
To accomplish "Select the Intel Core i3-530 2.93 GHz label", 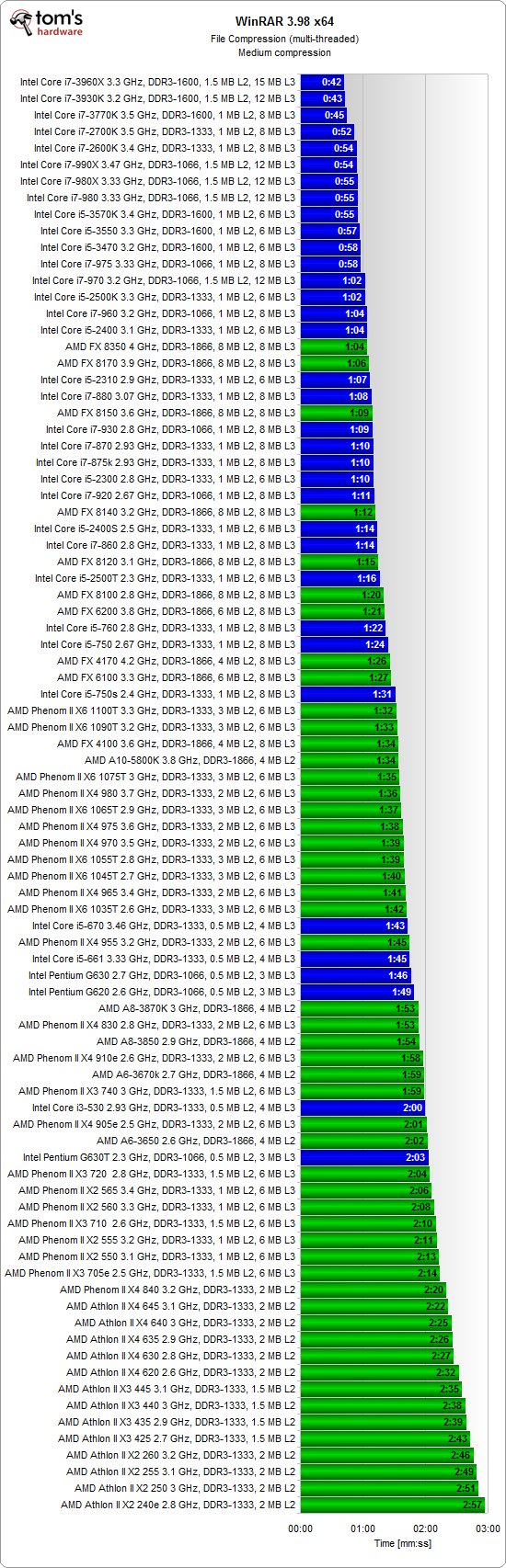I will [164, 1108].
